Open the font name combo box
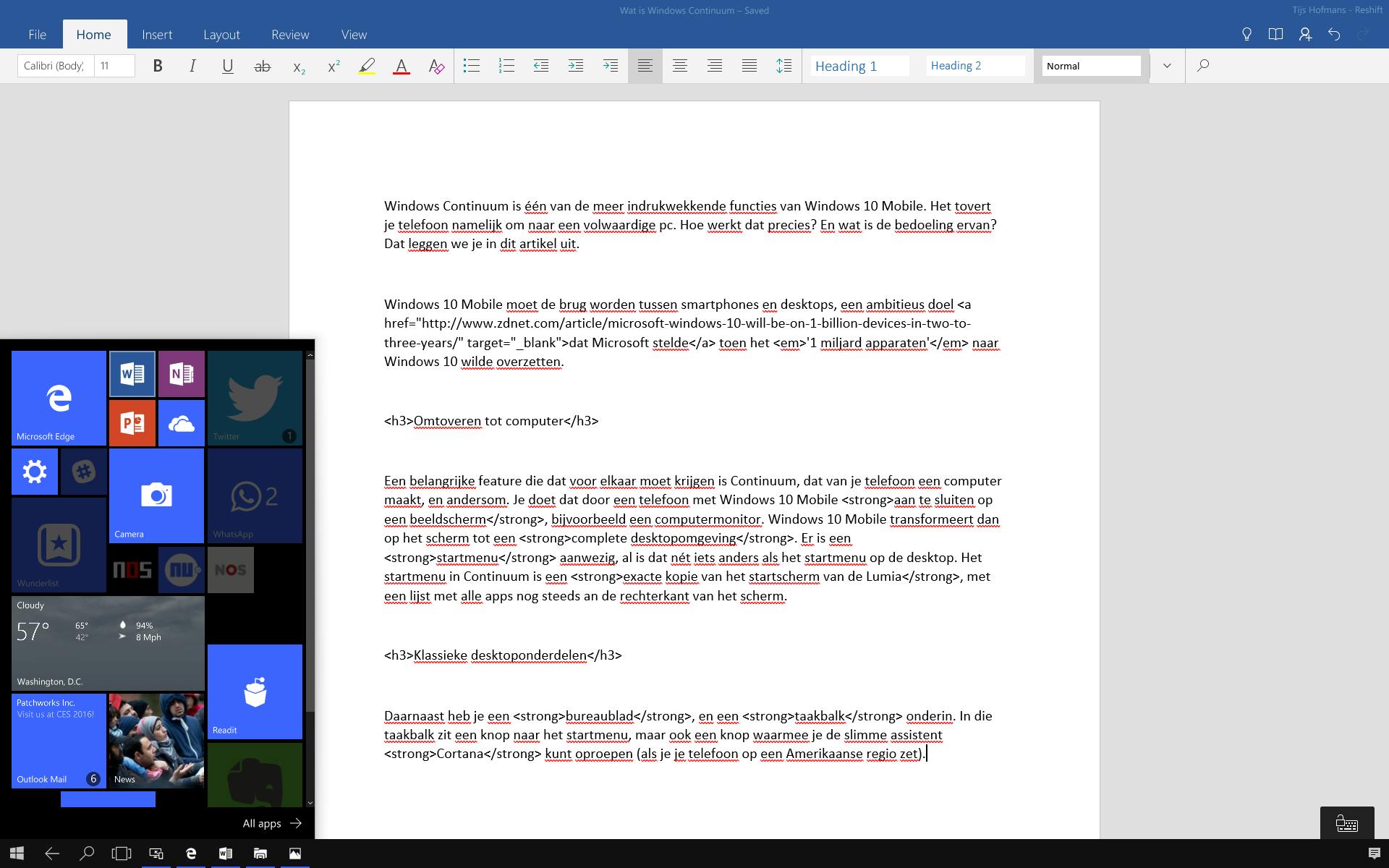Screen dimensions: 1389x868 click(55, 66)
